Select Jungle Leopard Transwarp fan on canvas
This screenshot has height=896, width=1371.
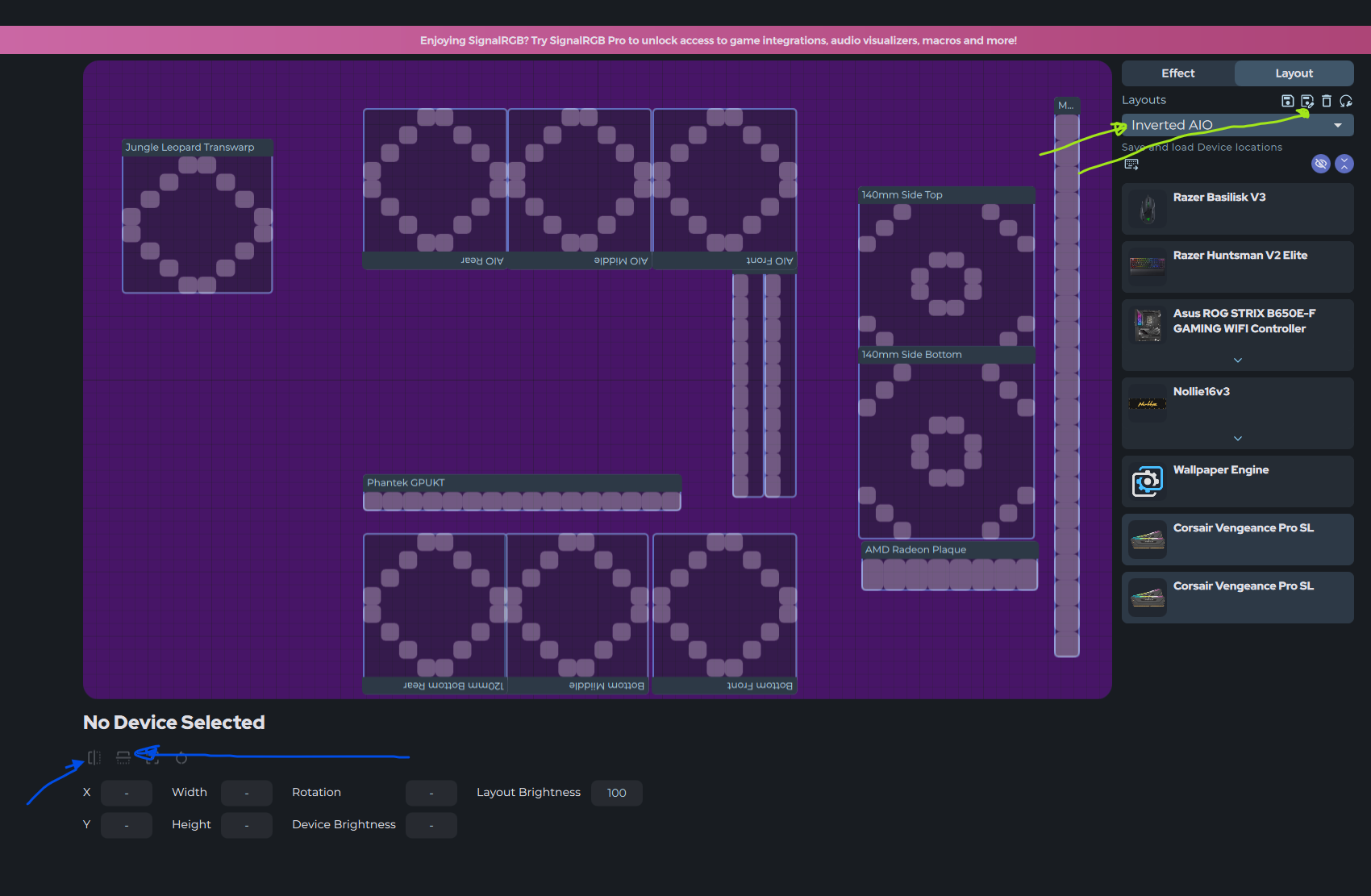[x=198, y=216]
